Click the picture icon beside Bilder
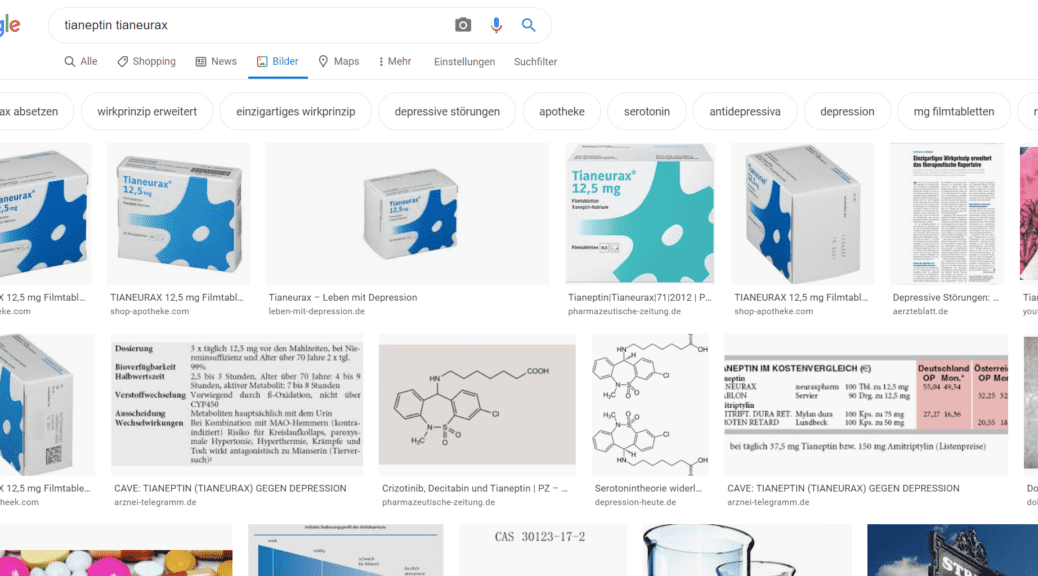 [262, 62]
